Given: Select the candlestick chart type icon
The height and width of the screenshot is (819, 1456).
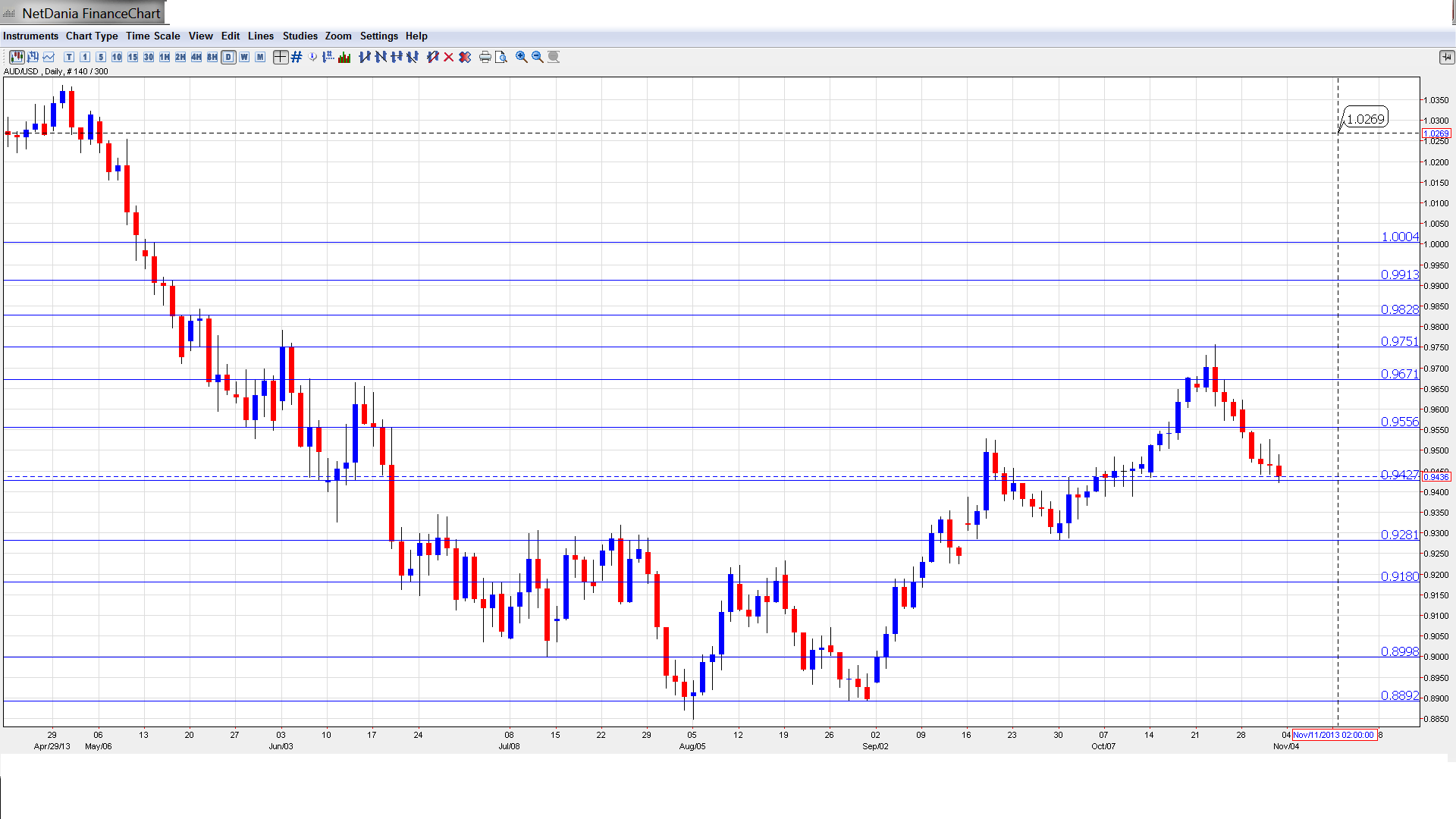Looking at the screenshot, I should point(17,57).
